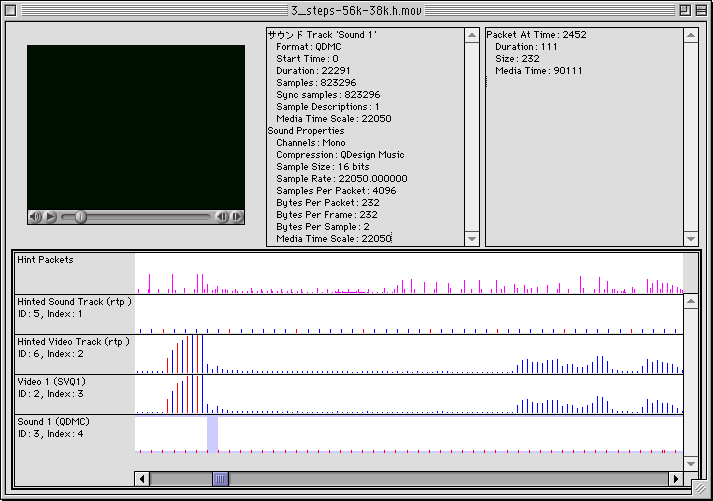Click 'Samples Per Packet: 4096' line
The image size is (713, 501).
tap(336, 191)
